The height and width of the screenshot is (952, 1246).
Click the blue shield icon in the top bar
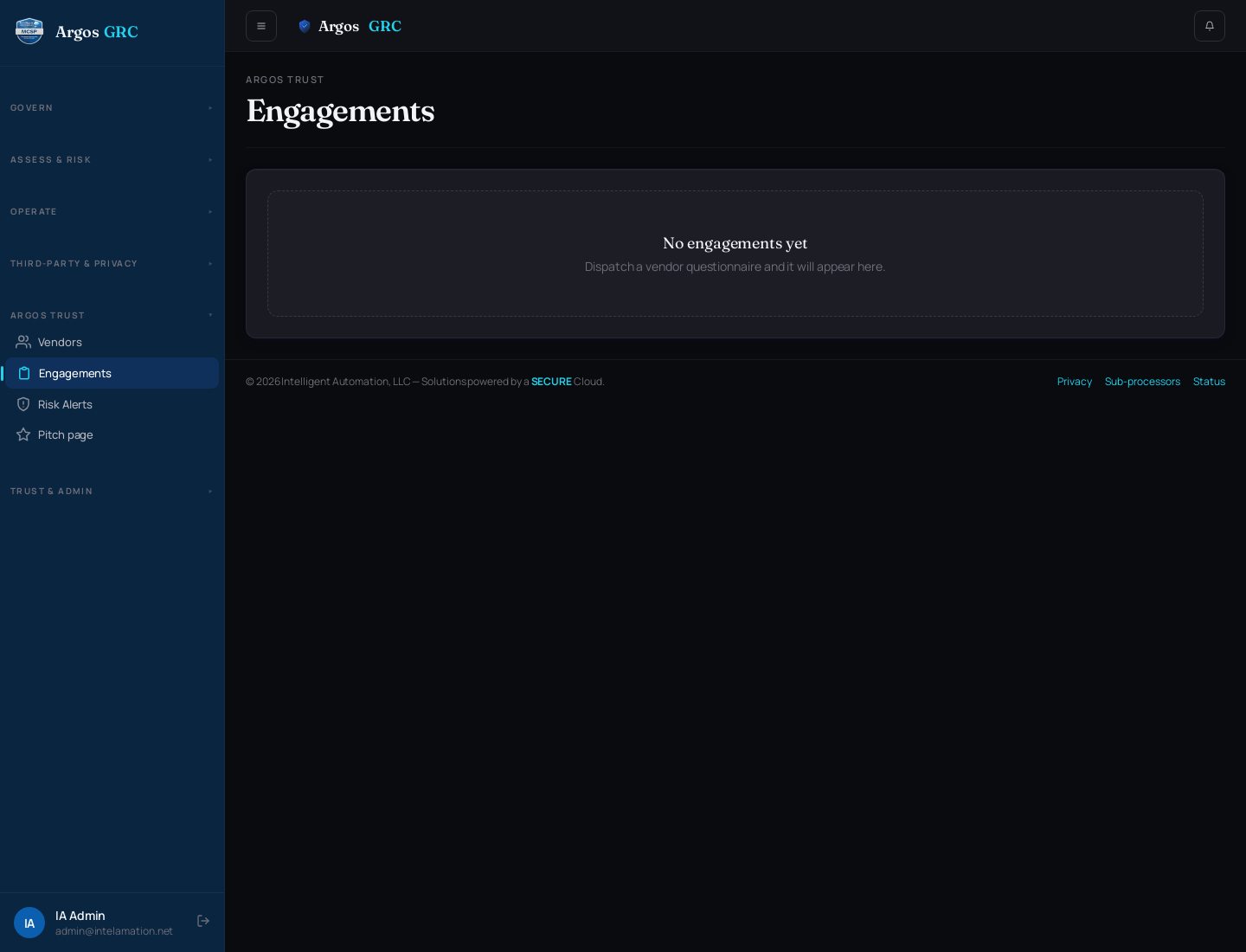coord(305,26)
